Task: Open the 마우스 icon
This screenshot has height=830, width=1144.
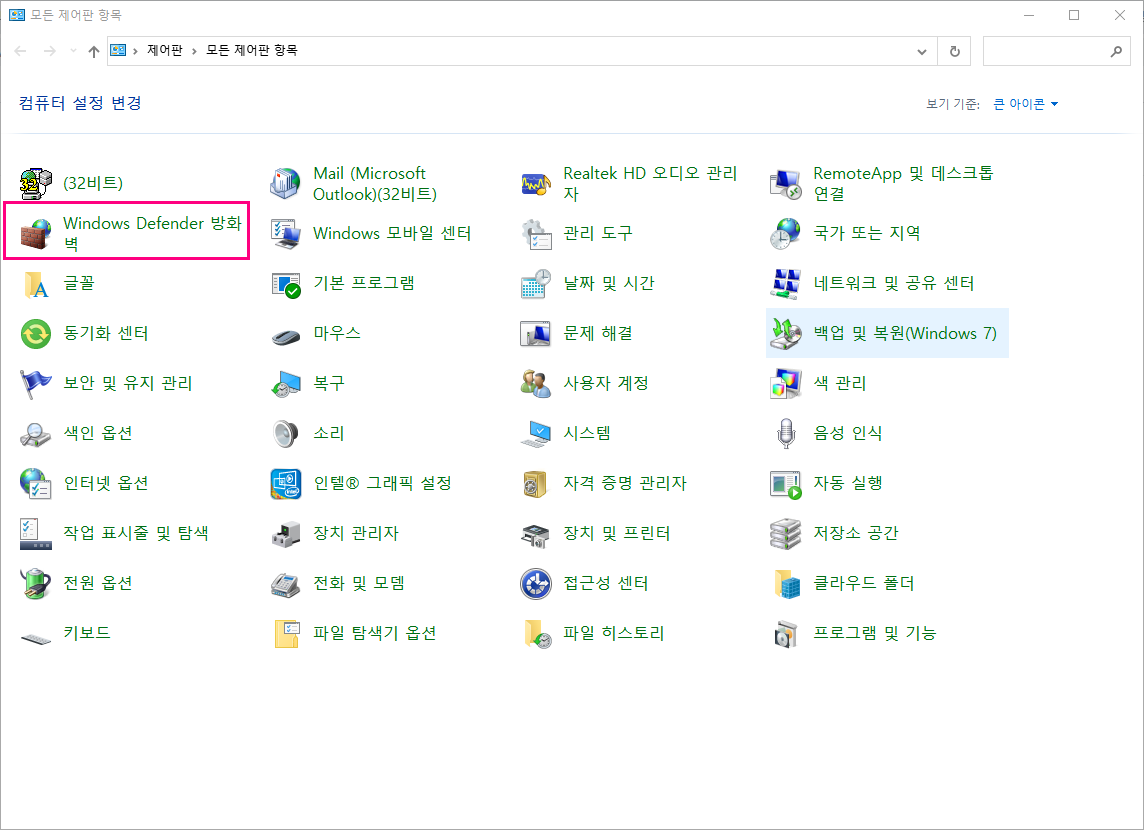Action: [x=285, y=336]
